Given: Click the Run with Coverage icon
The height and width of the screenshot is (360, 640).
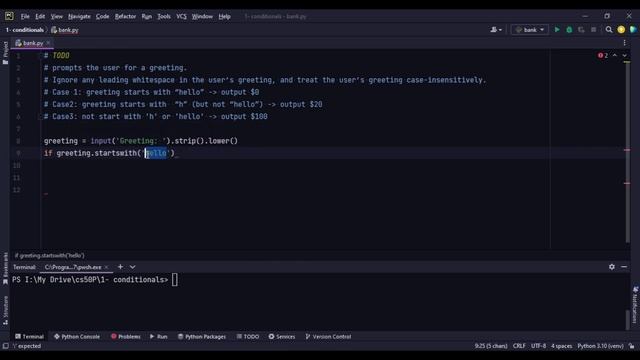Looking at the screenshot, I should 581,30.
